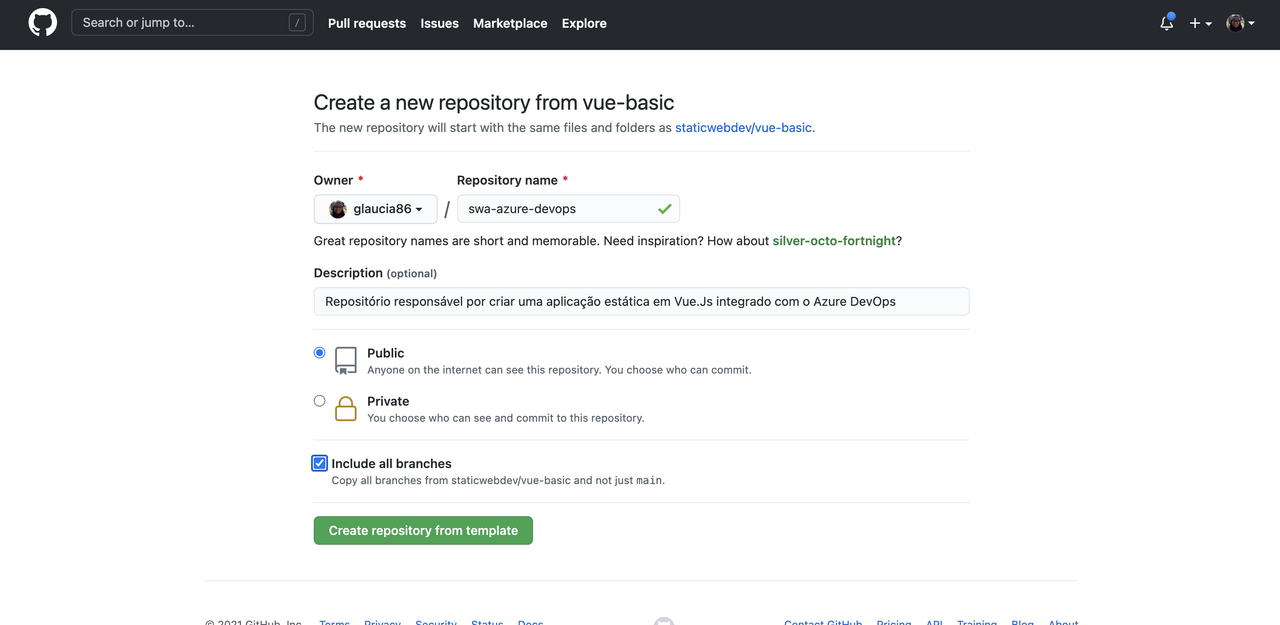Focus the 'Search or jump to' field
Viewport: 1280px width, 625px height.
point(192,23)
